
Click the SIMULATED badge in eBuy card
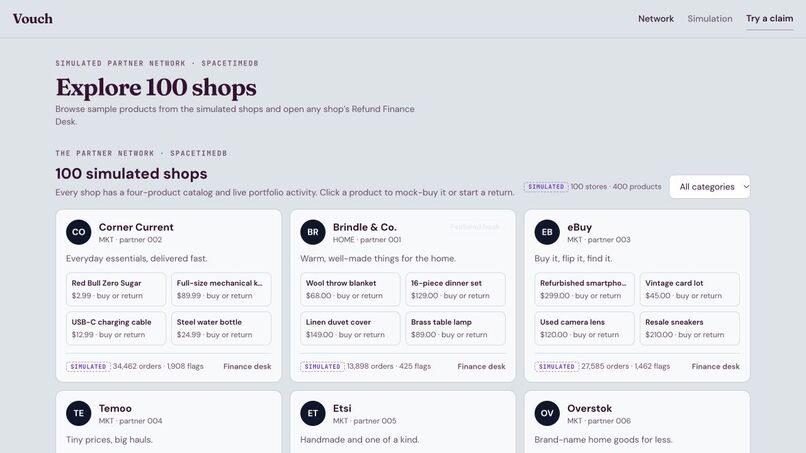557,367
